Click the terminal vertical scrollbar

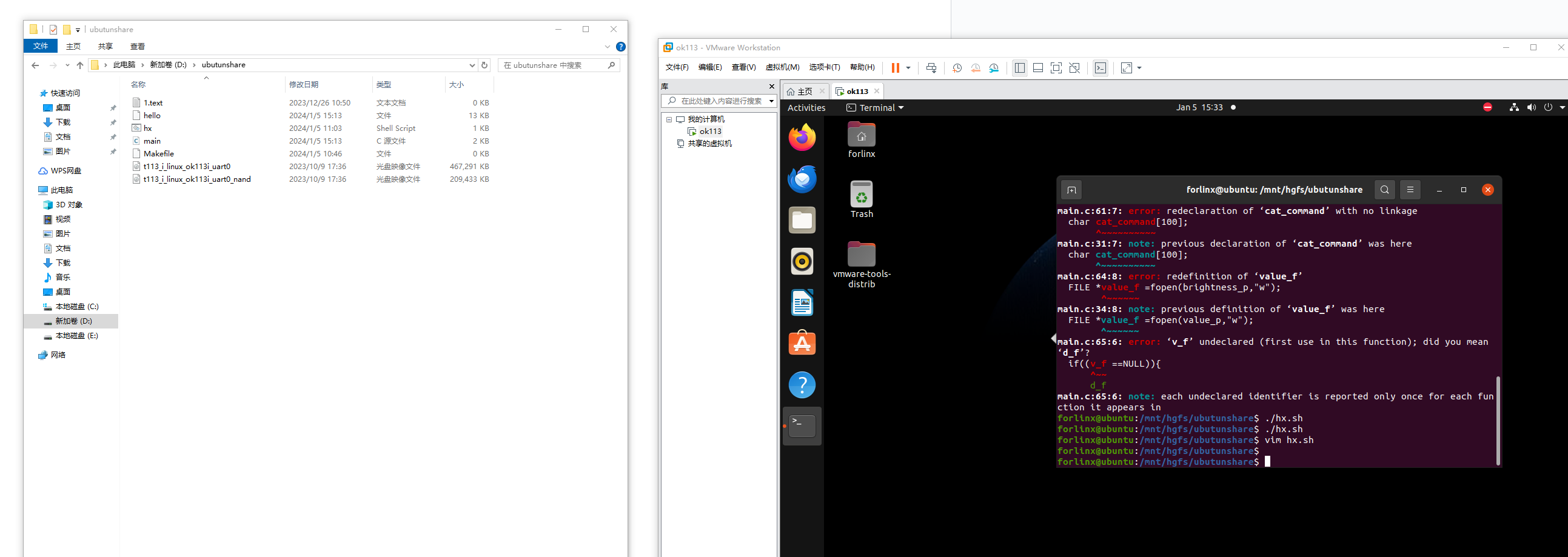click(1498, 420)
